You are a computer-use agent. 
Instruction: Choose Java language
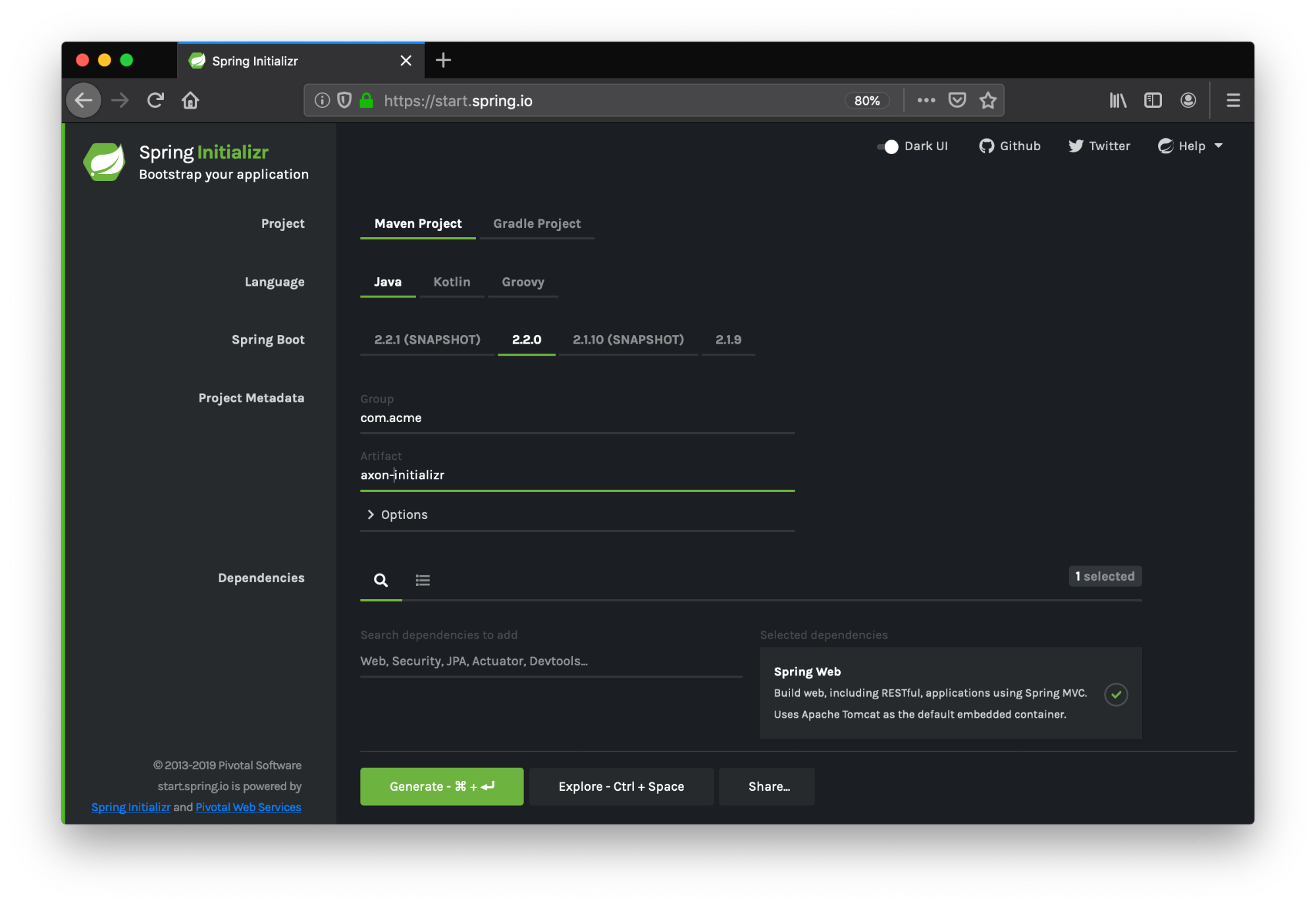[x=388, y=282]
